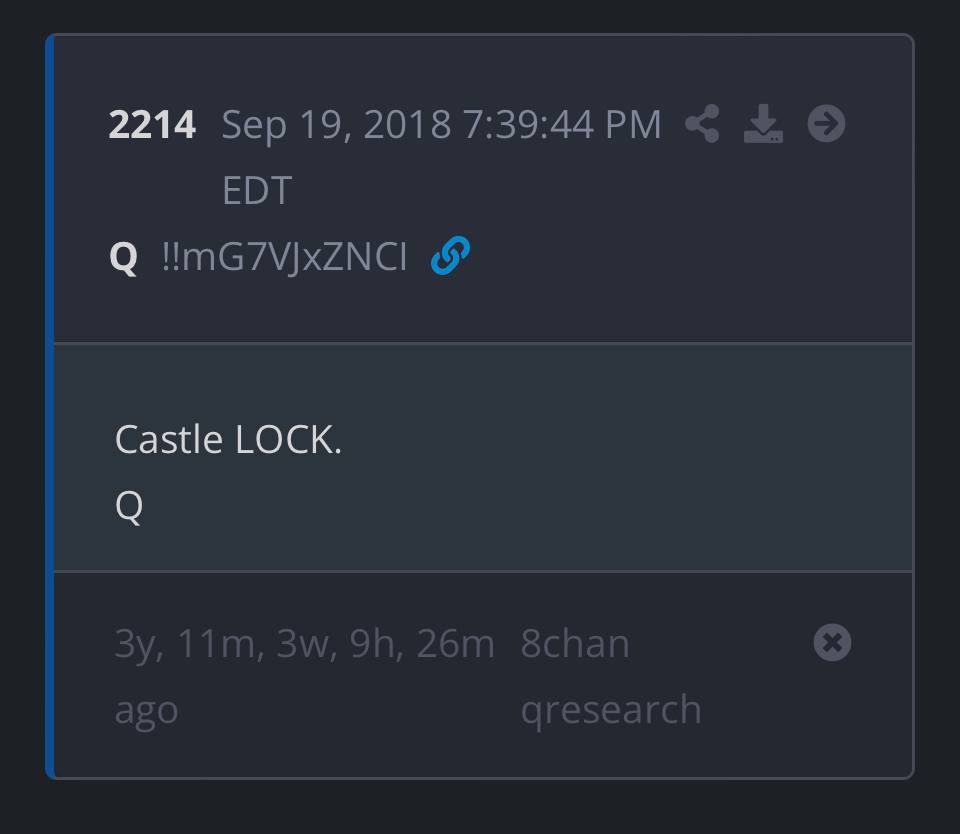This screenshot has height=834, width=960.
Task: Click empty header area beside the tripcode
Action: click(680, 258)
